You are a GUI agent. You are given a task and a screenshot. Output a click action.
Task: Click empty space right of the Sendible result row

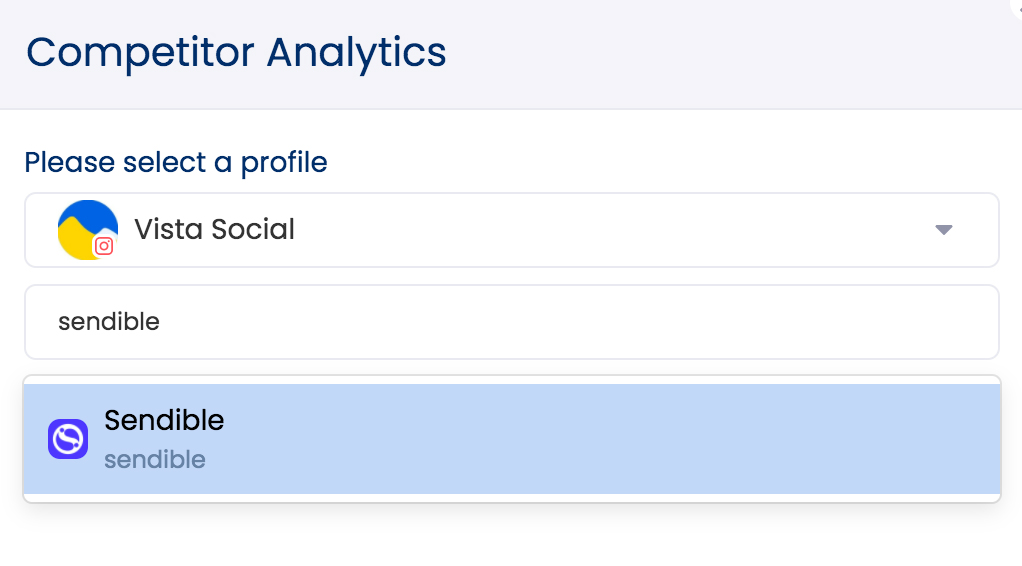coord(700,439)
